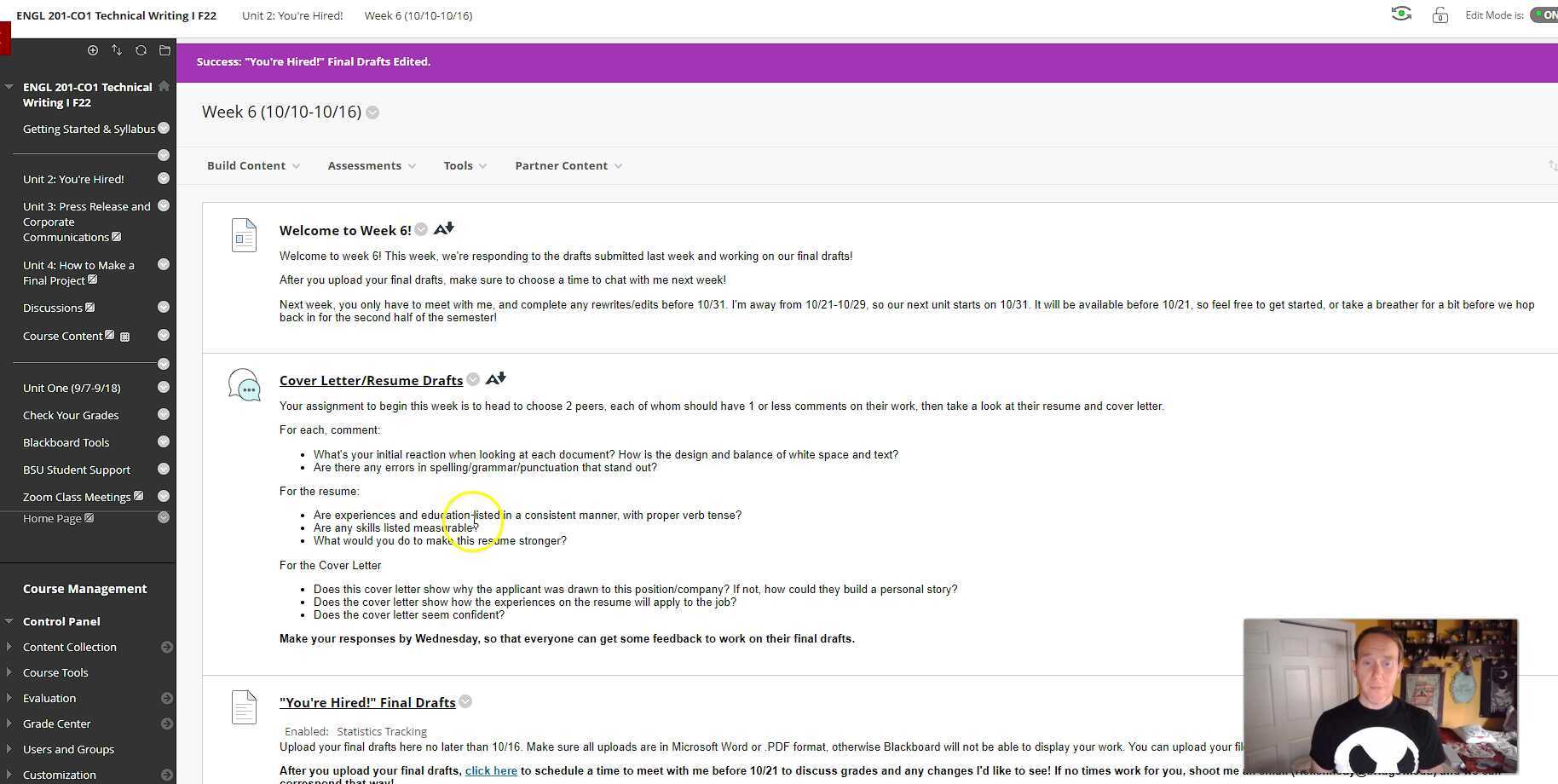Expand Evaluation in Control Panel
Viewport: 1558px width, 784px height.
pos(9,698)
